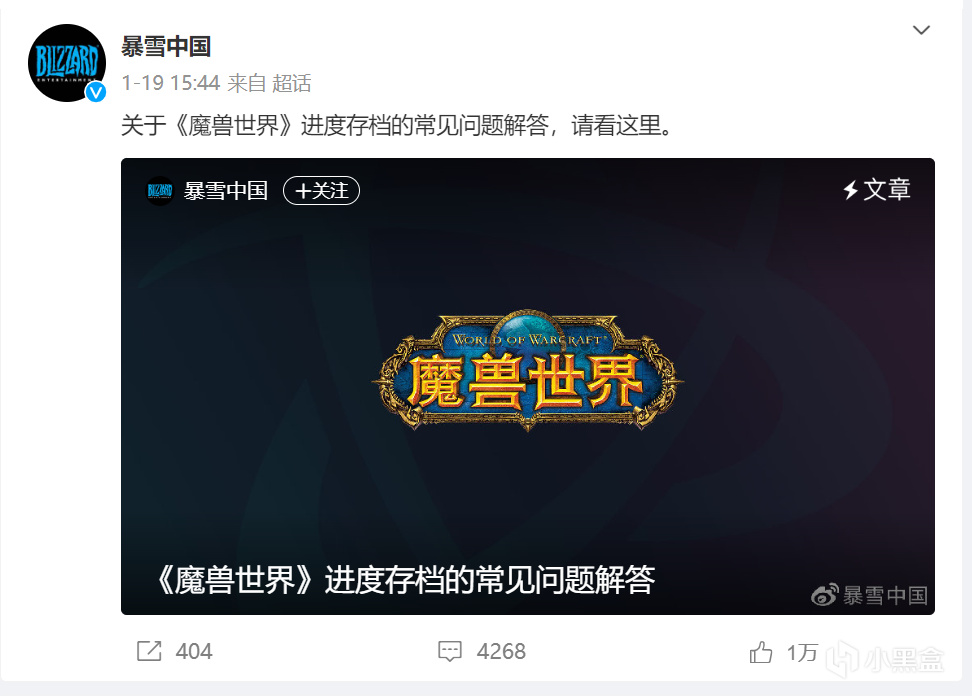Follow with the +关注 button

tap(321, 190)
